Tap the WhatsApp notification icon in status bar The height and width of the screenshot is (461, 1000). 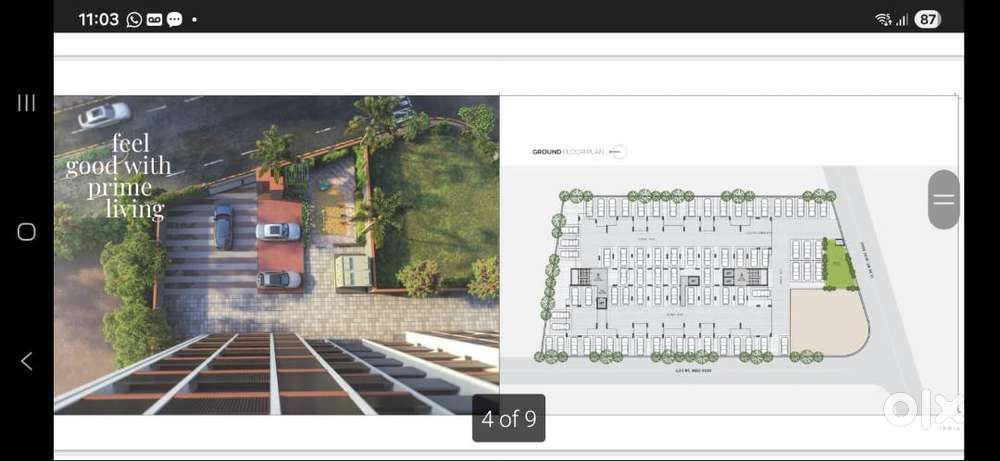(134, 20)
